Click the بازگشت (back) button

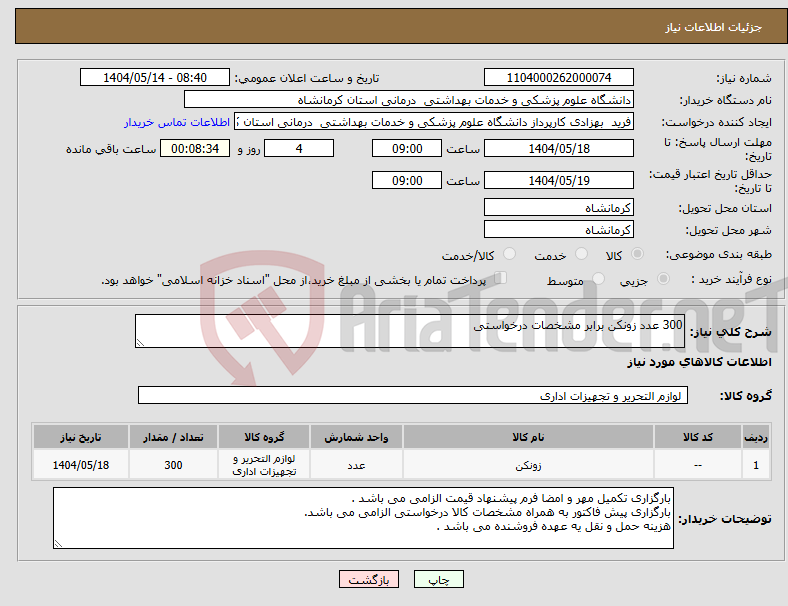(x=369, y=579)
